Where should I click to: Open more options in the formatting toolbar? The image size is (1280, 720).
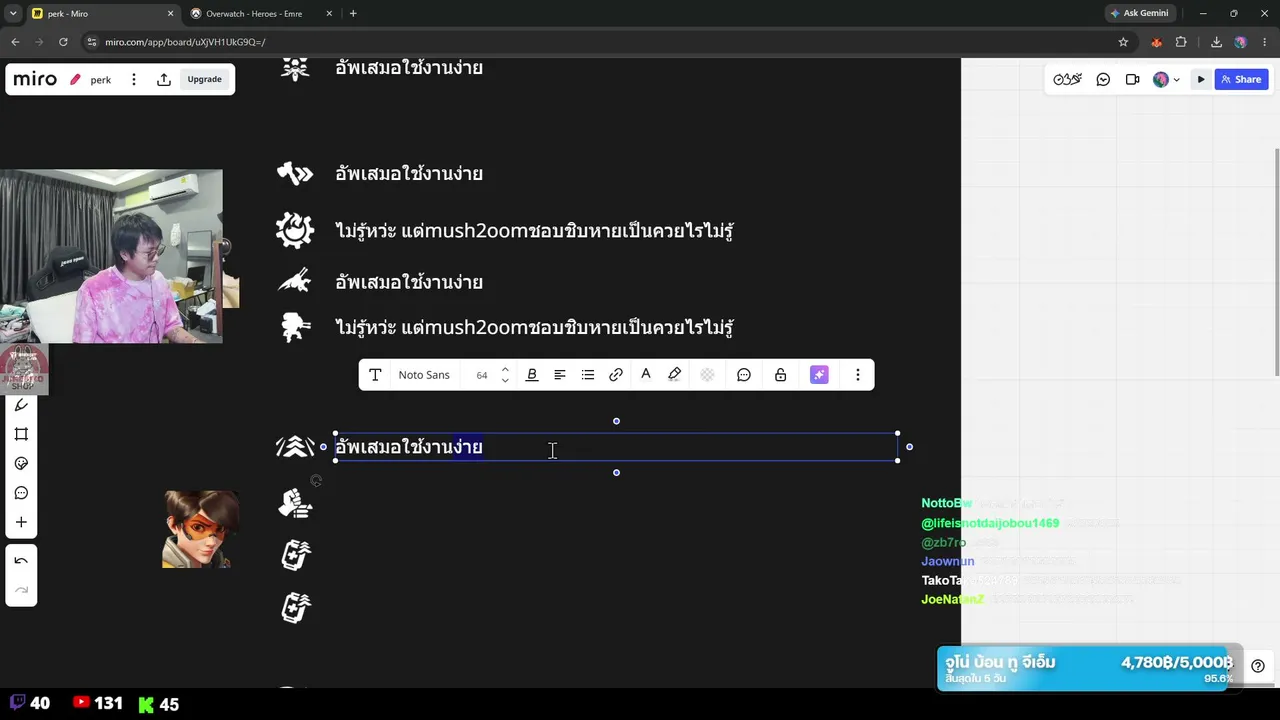click(857, 375)
